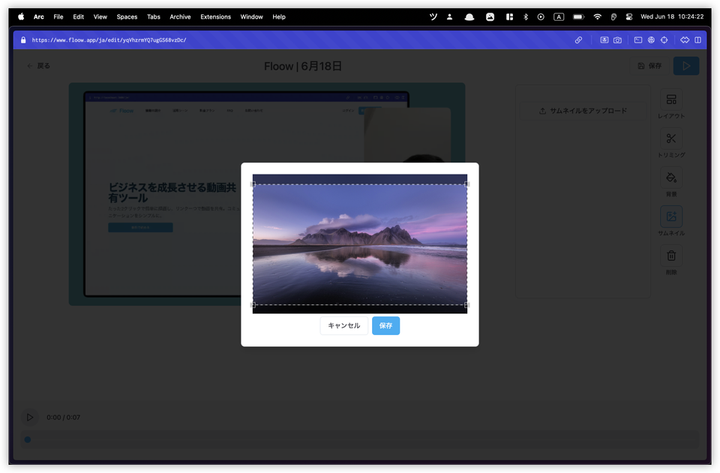720x473 pixels.
Task: Open the レイアウト layout tool
Action: (671, 105)
